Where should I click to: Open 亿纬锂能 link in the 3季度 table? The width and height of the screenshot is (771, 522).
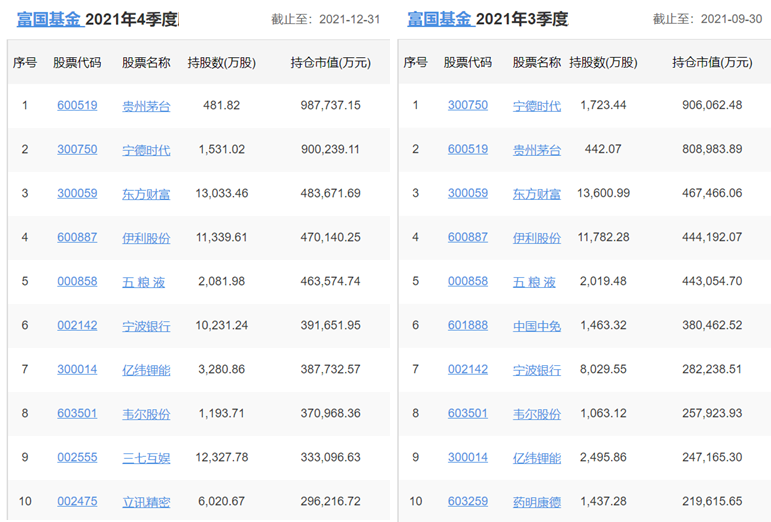(x=536, y=458)
